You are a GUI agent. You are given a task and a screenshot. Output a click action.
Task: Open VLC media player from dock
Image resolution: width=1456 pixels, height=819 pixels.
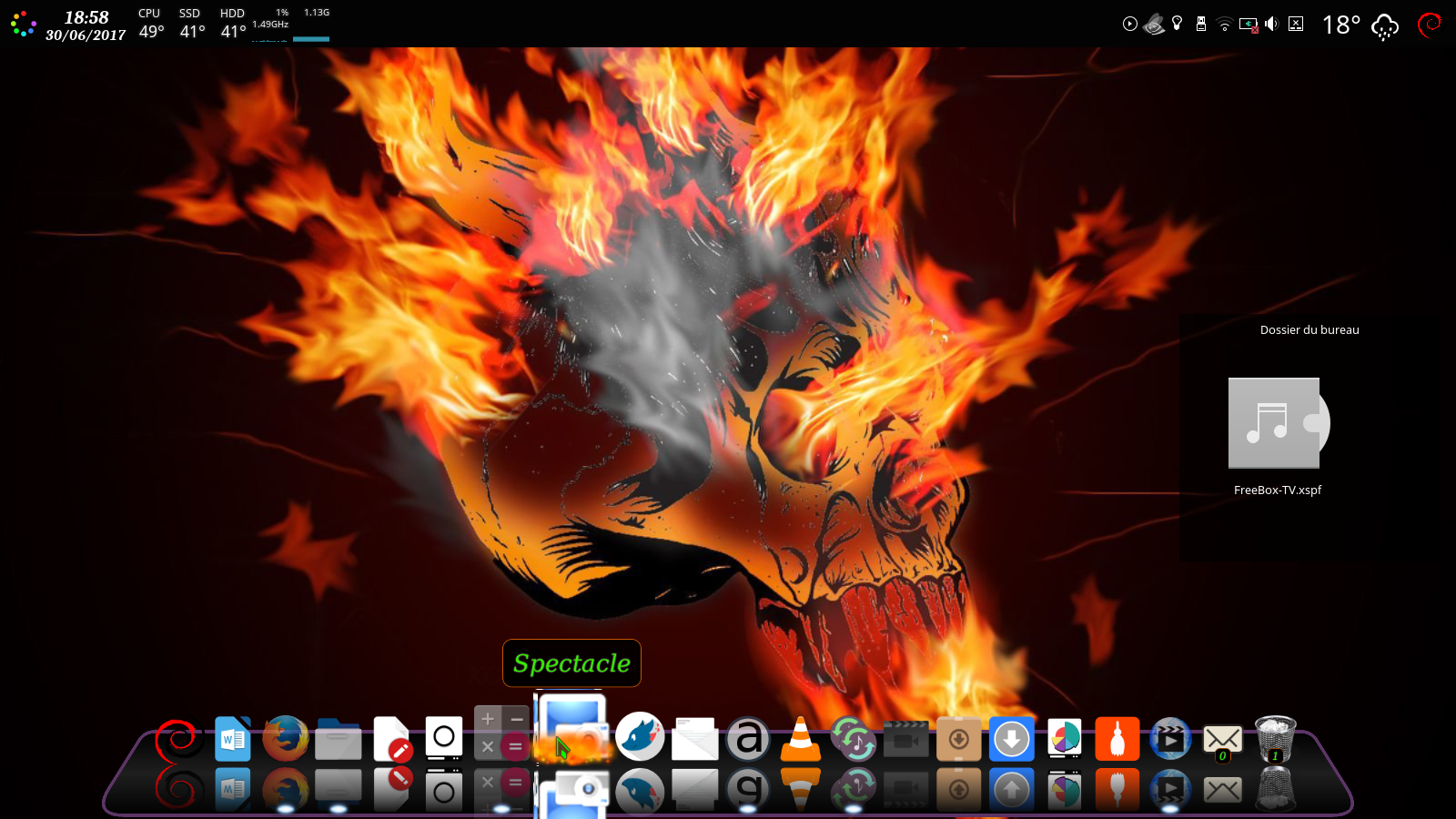801,739
